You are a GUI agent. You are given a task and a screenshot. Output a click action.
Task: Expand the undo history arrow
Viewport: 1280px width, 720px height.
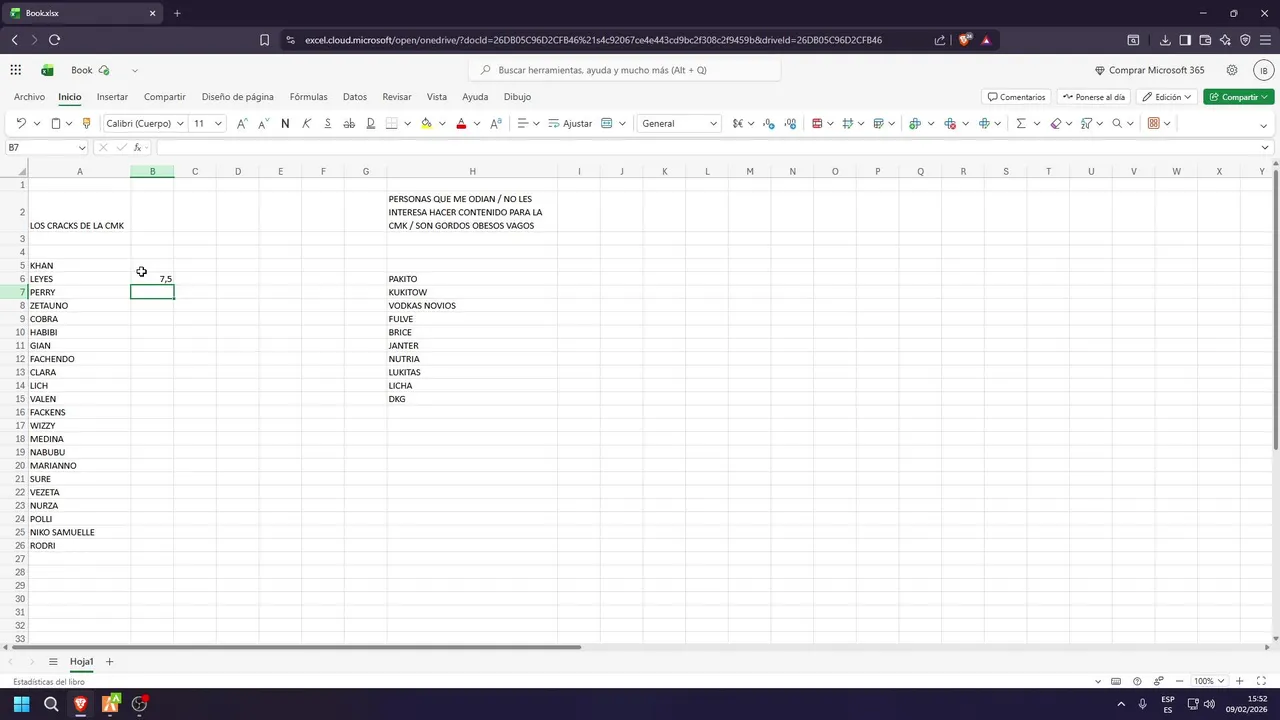[37, 123]
